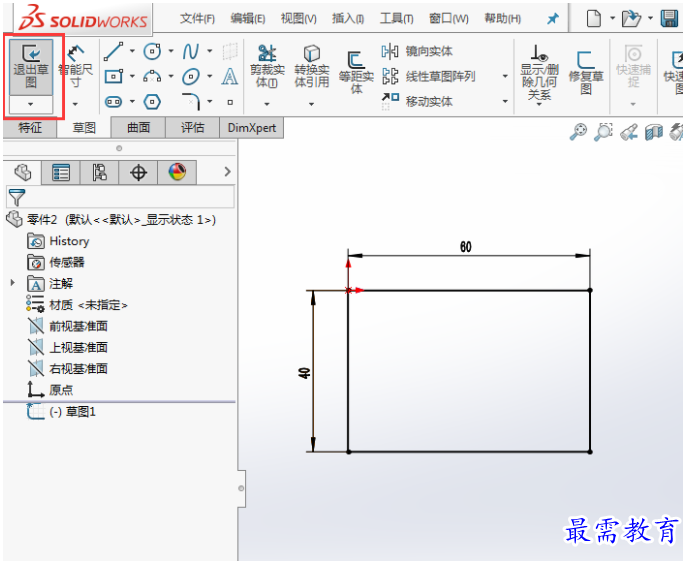Click the Save icon
This screenshot has width=687, height=562.
click(669, 18)
